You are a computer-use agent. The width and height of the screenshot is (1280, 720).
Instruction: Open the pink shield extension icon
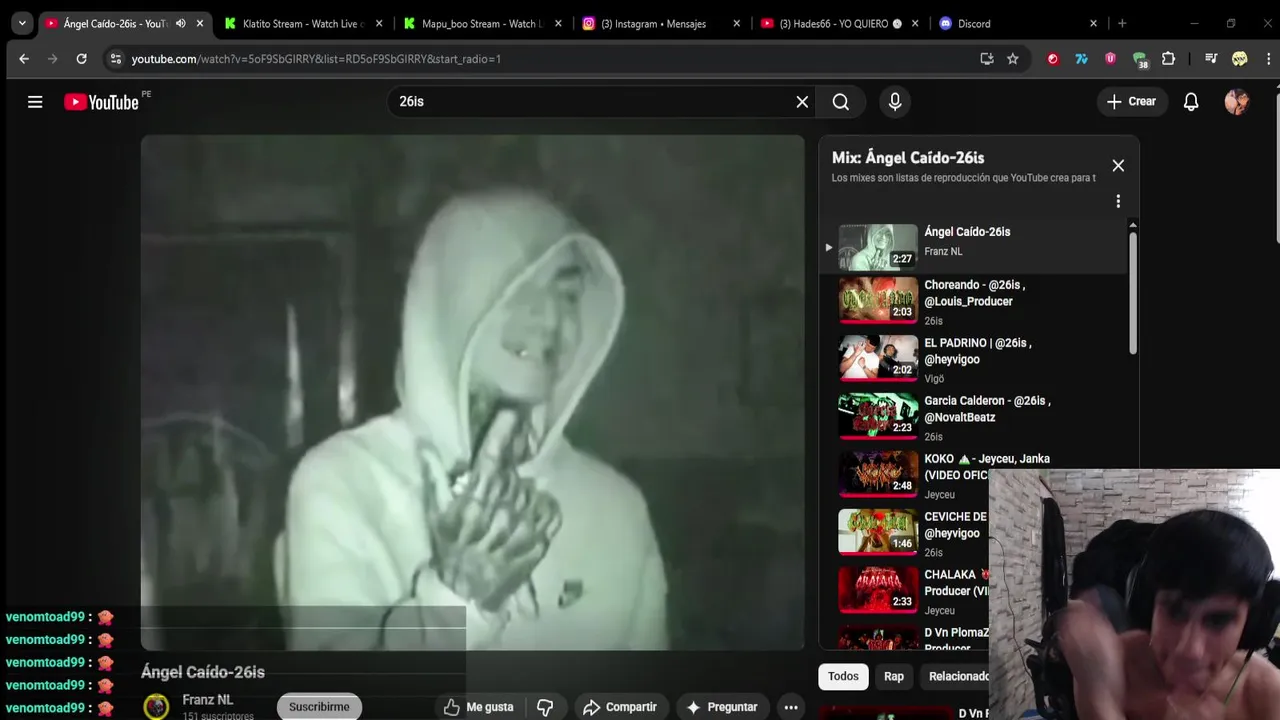point(1110,59)
